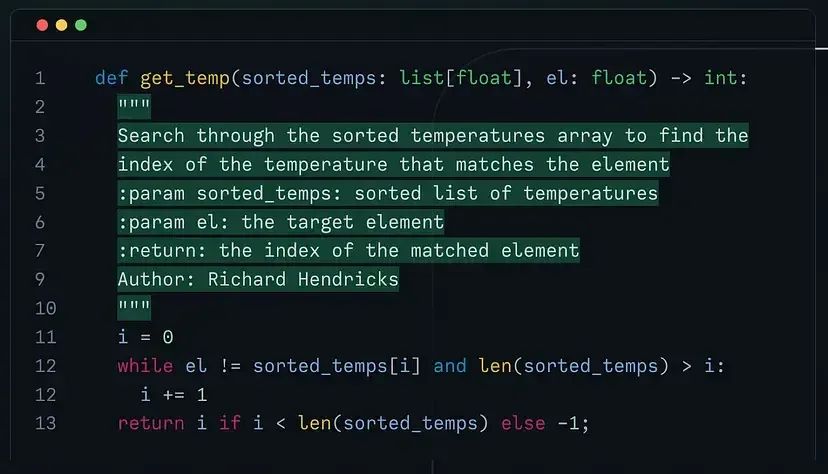The width and height of the screenshot is (828, 474).
Task: Click the "i += 1" statement
Action: 173,395
